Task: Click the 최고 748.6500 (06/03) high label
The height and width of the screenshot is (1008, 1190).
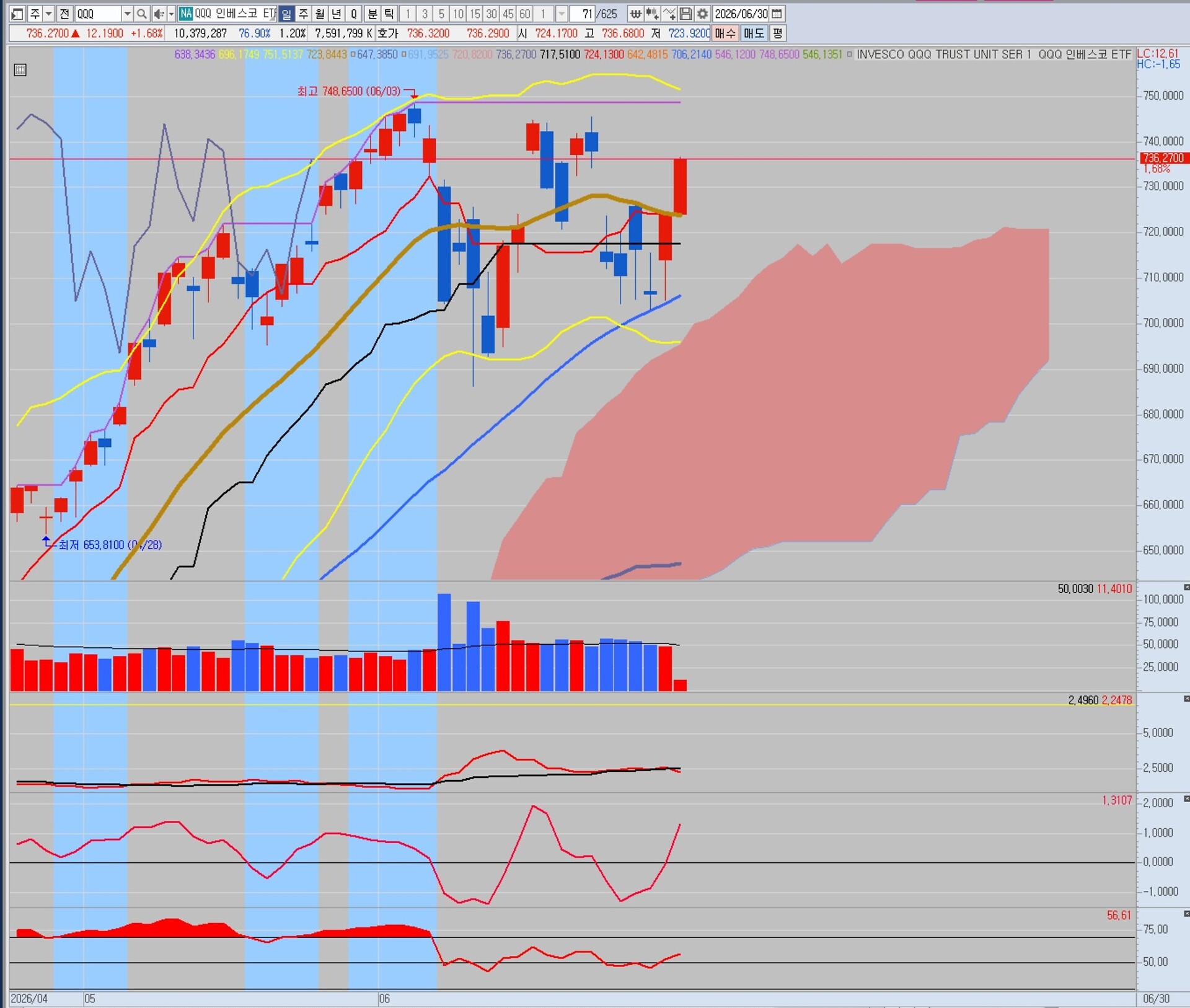Action: (x=349, y=92)
